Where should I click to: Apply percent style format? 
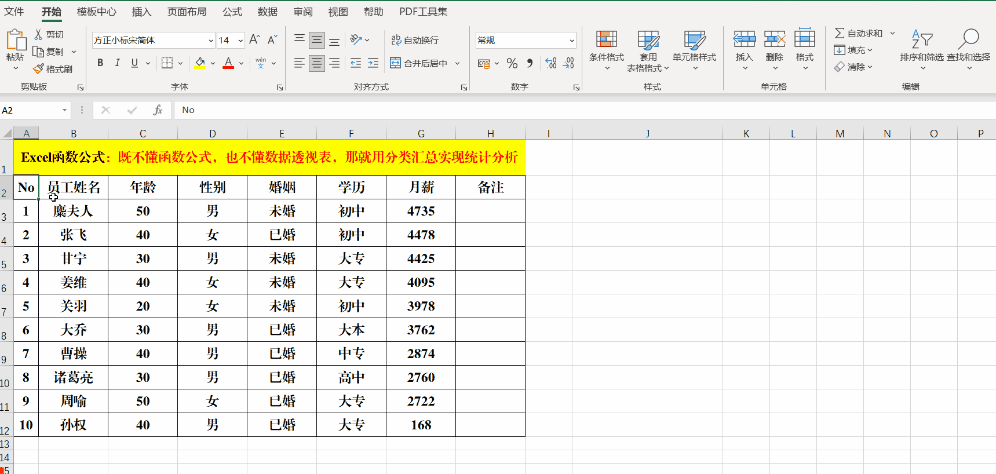click(512, 63)
